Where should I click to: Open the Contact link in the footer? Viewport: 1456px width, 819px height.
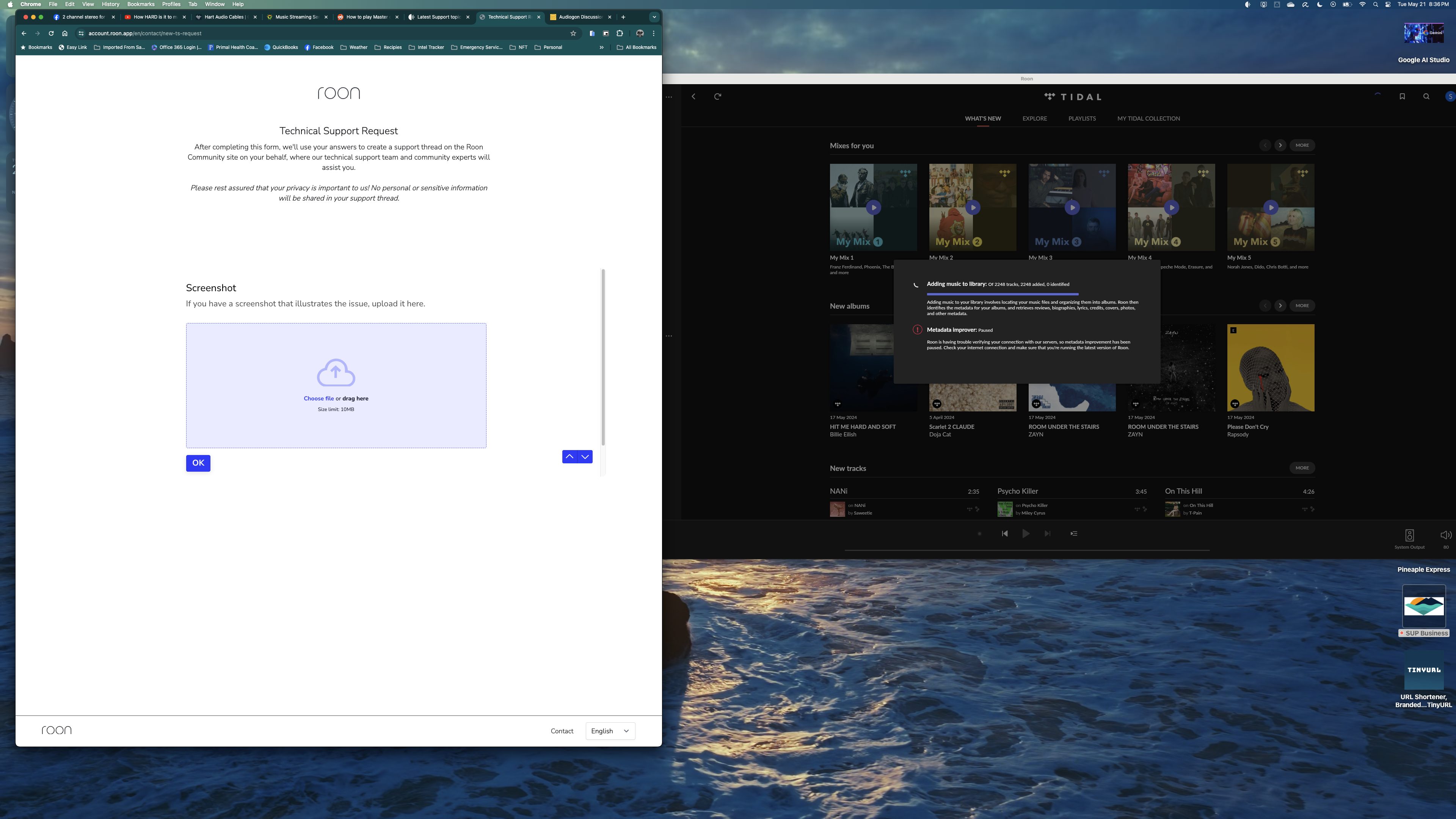tap(562, 731)
